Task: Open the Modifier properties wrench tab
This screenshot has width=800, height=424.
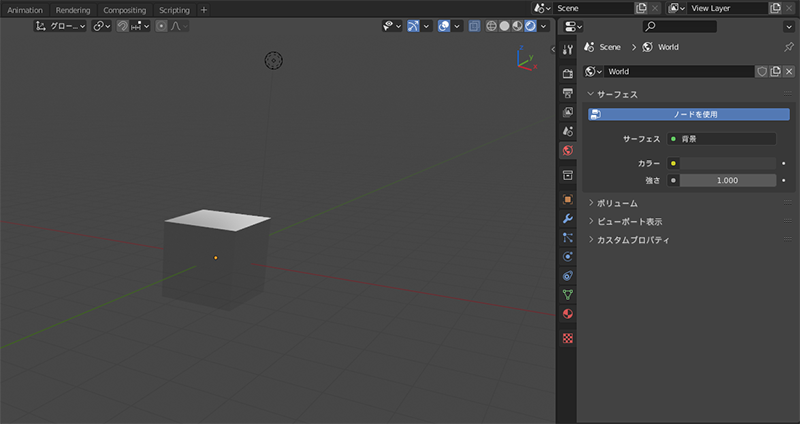Action: point(568,218)
